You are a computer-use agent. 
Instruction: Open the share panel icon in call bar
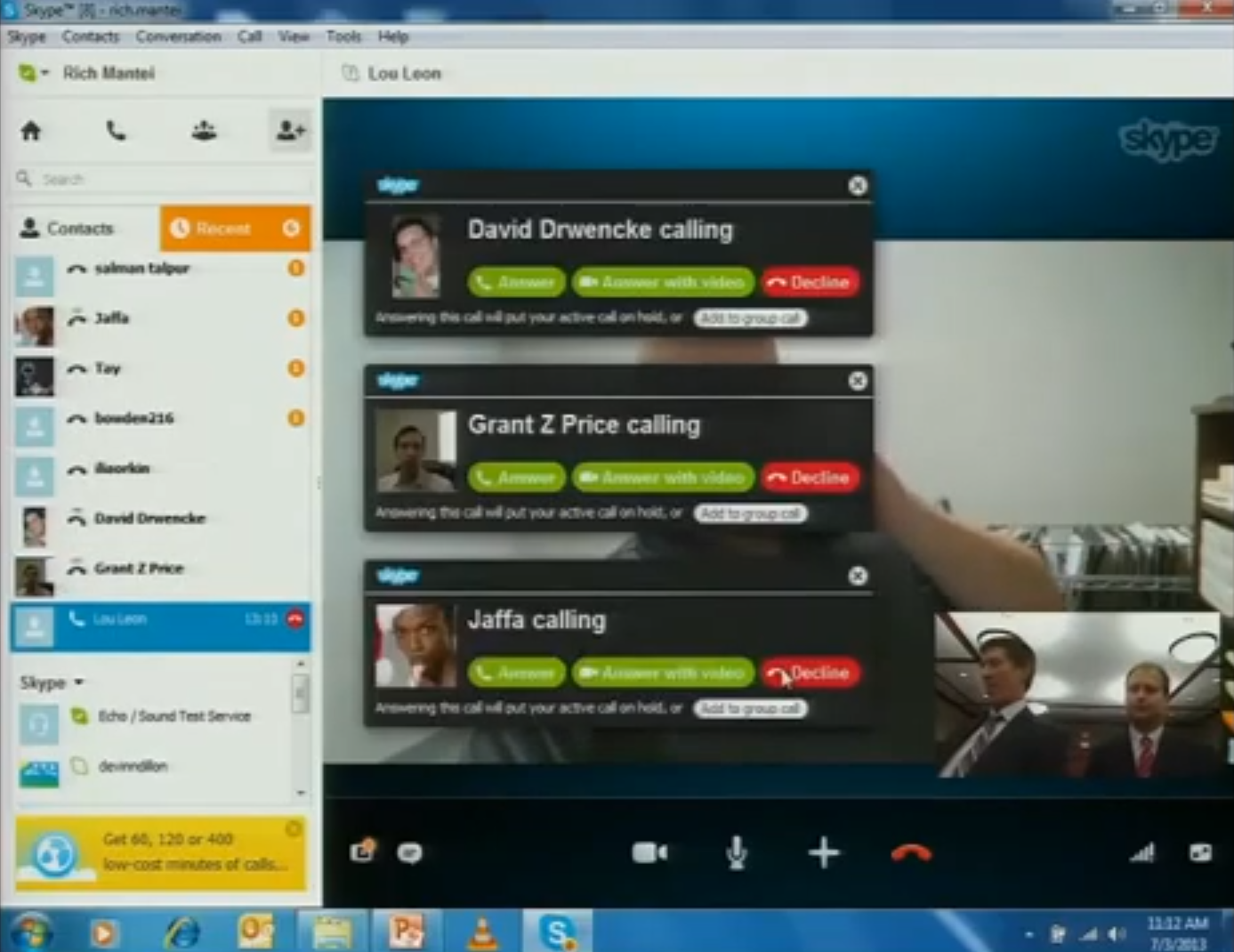[363, 851]
